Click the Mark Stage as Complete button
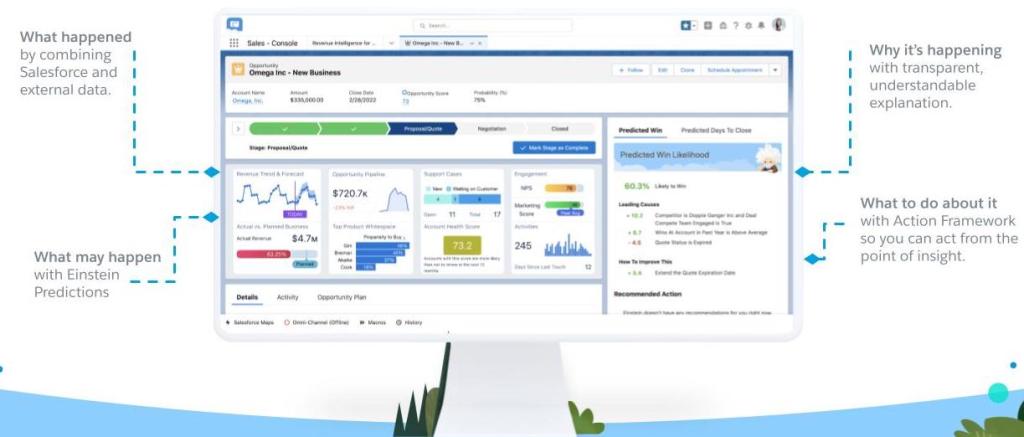Screen dimensions: 1024x437 point(553,148)
